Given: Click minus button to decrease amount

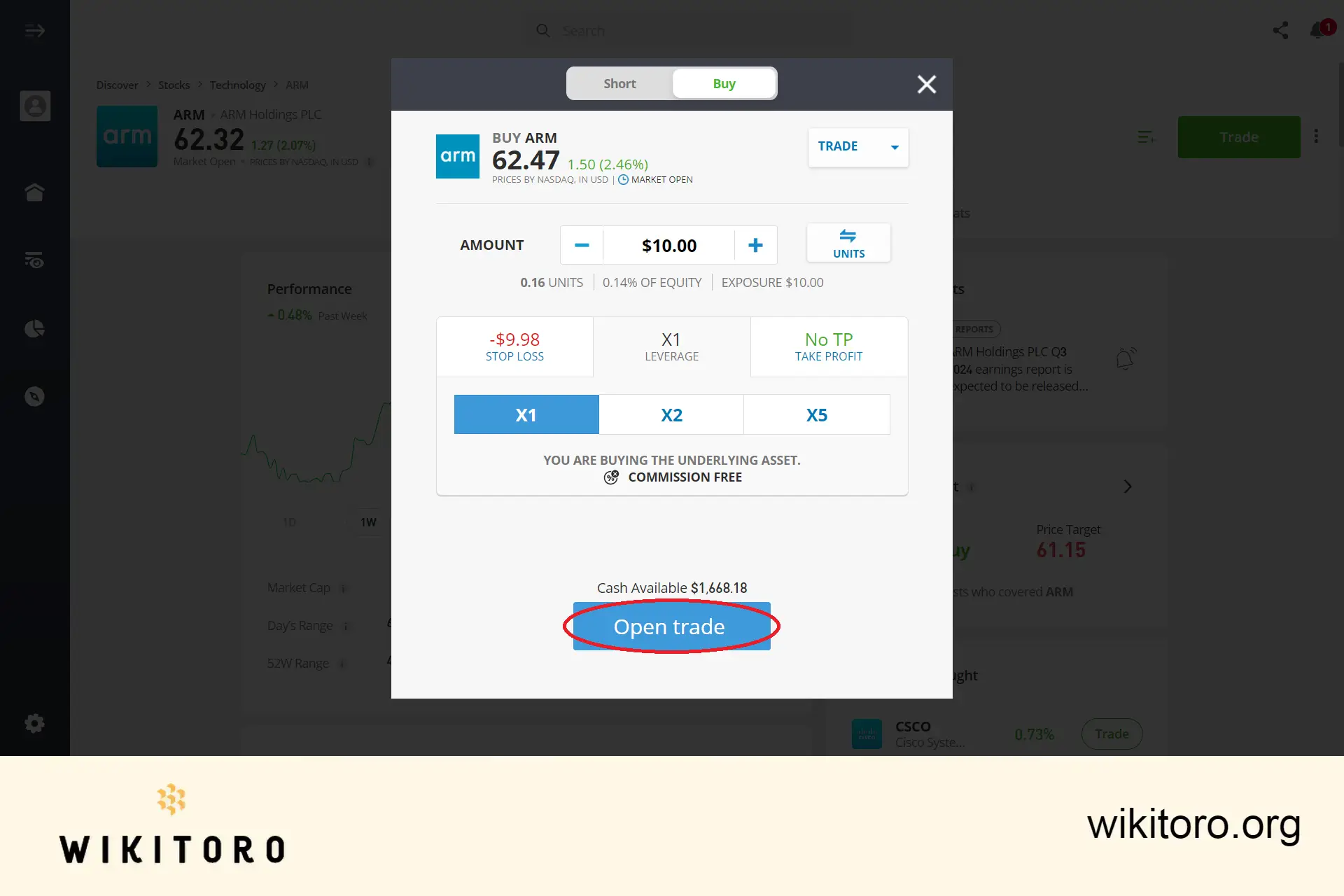Looking at the screenshot, I should (582, 244).
